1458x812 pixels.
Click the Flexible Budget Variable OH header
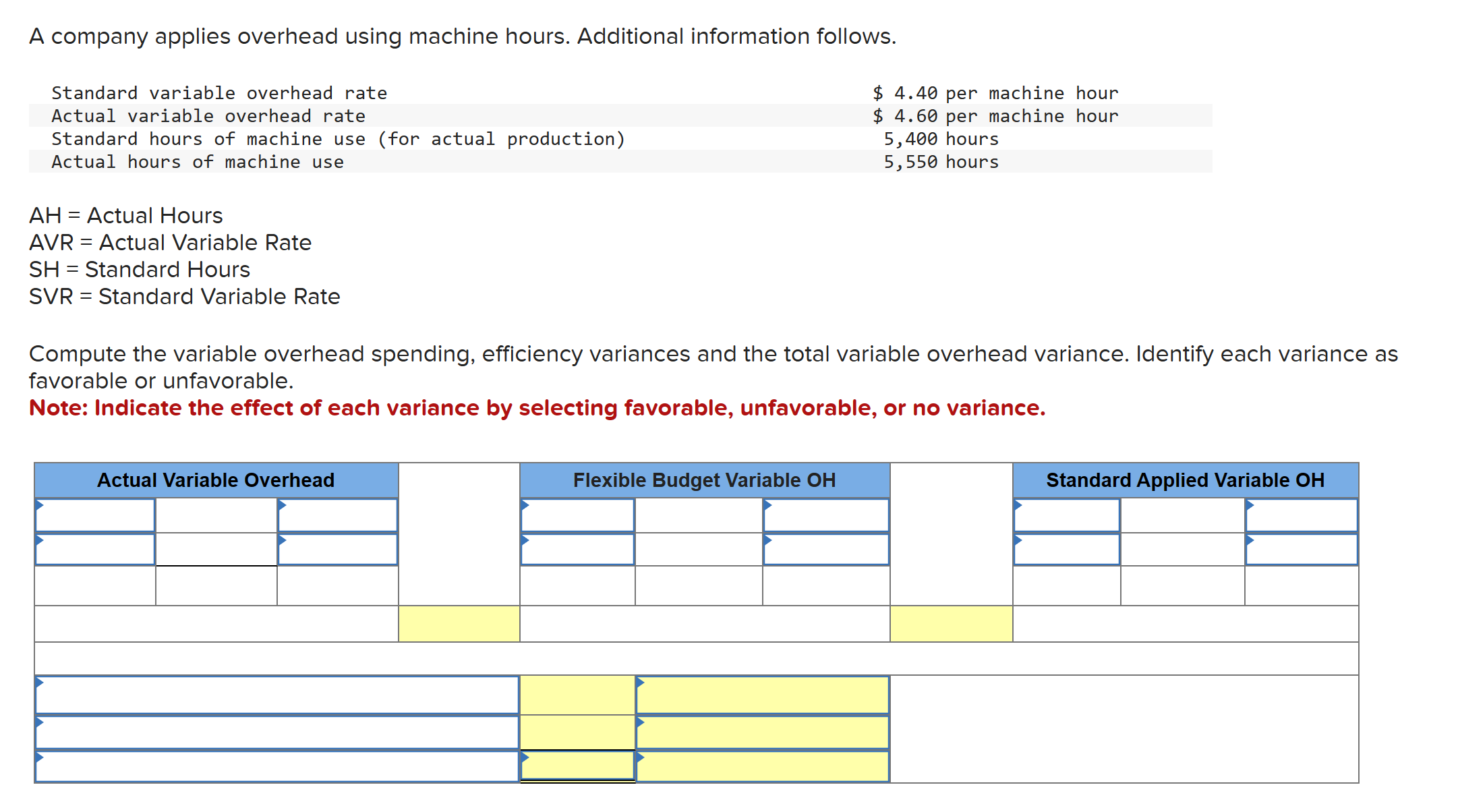[705, 480]
